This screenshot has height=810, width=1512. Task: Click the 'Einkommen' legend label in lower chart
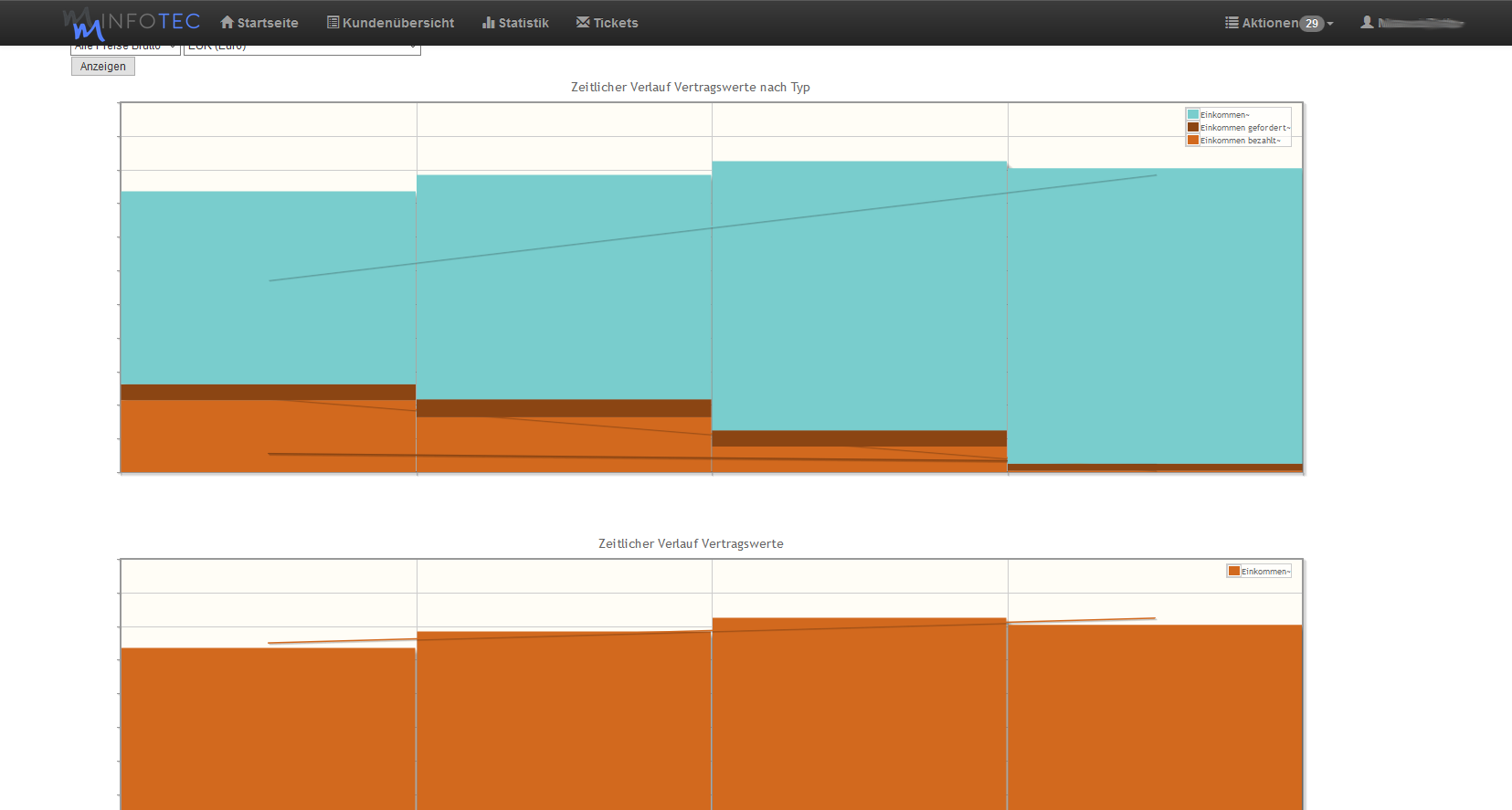tap(1266, 572)
